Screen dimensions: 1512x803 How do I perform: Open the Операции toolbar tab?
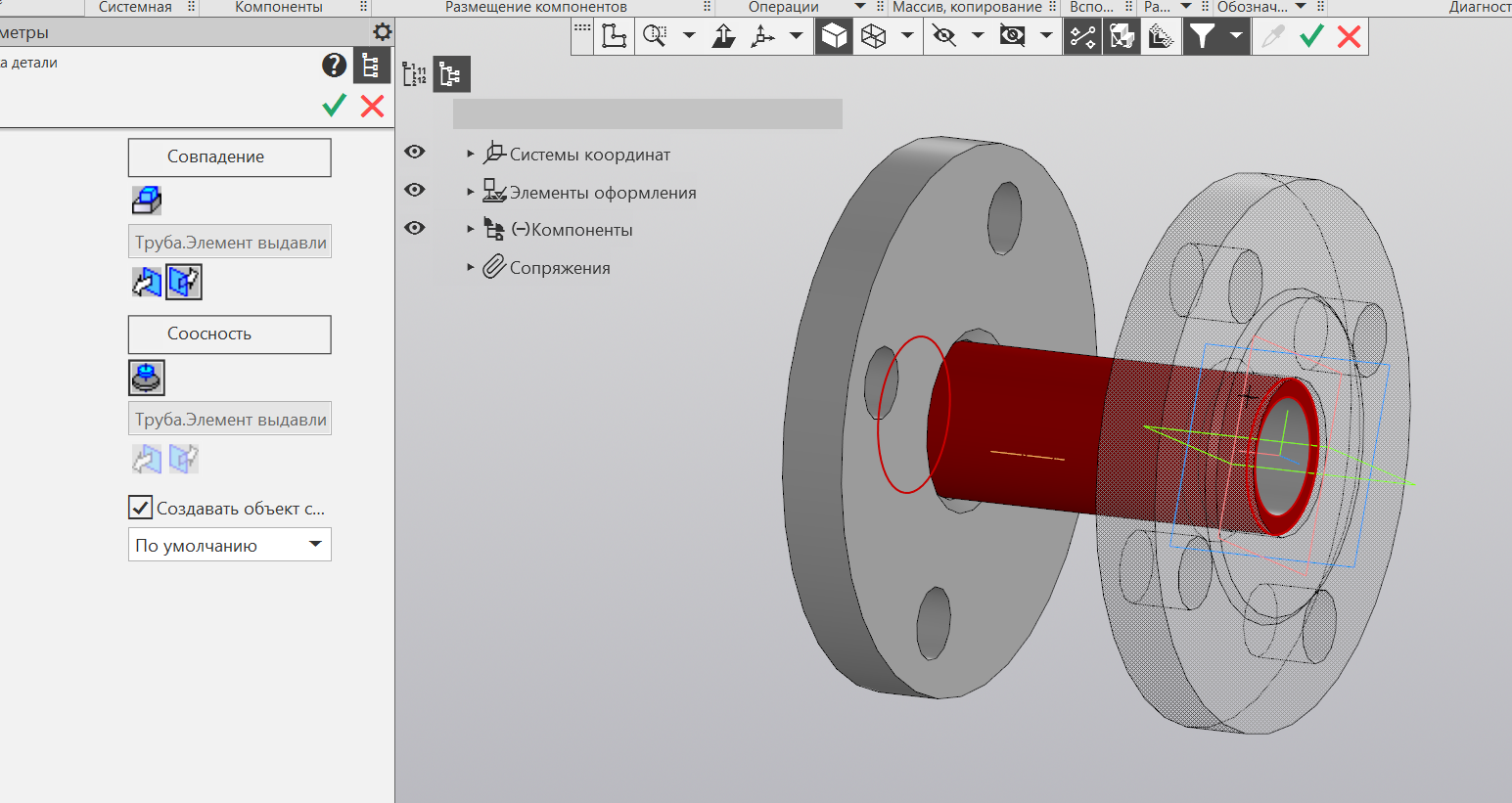pyautogui.click(x=784, y=7)
